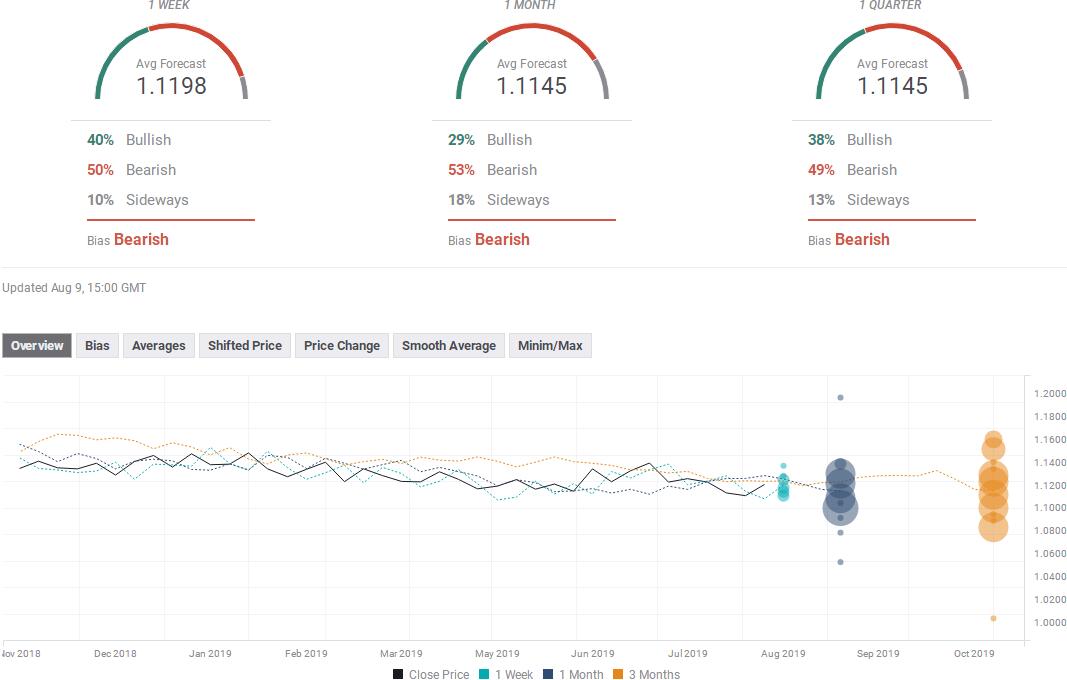The height and width of the screenshot is (680, 1067).
Task: Select the small orange outlier dot near 1.0000
Action: tap(993, 618)
